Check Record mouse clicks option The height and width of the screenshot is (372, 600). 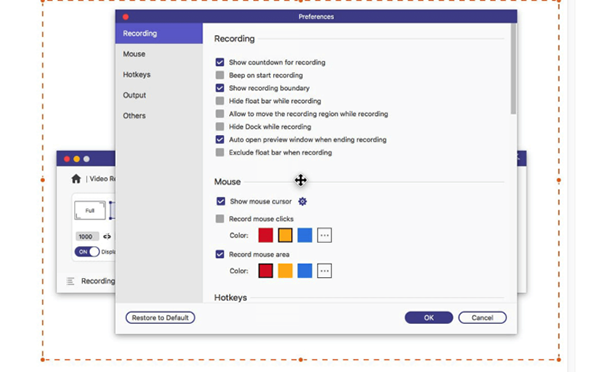(220, 219)
